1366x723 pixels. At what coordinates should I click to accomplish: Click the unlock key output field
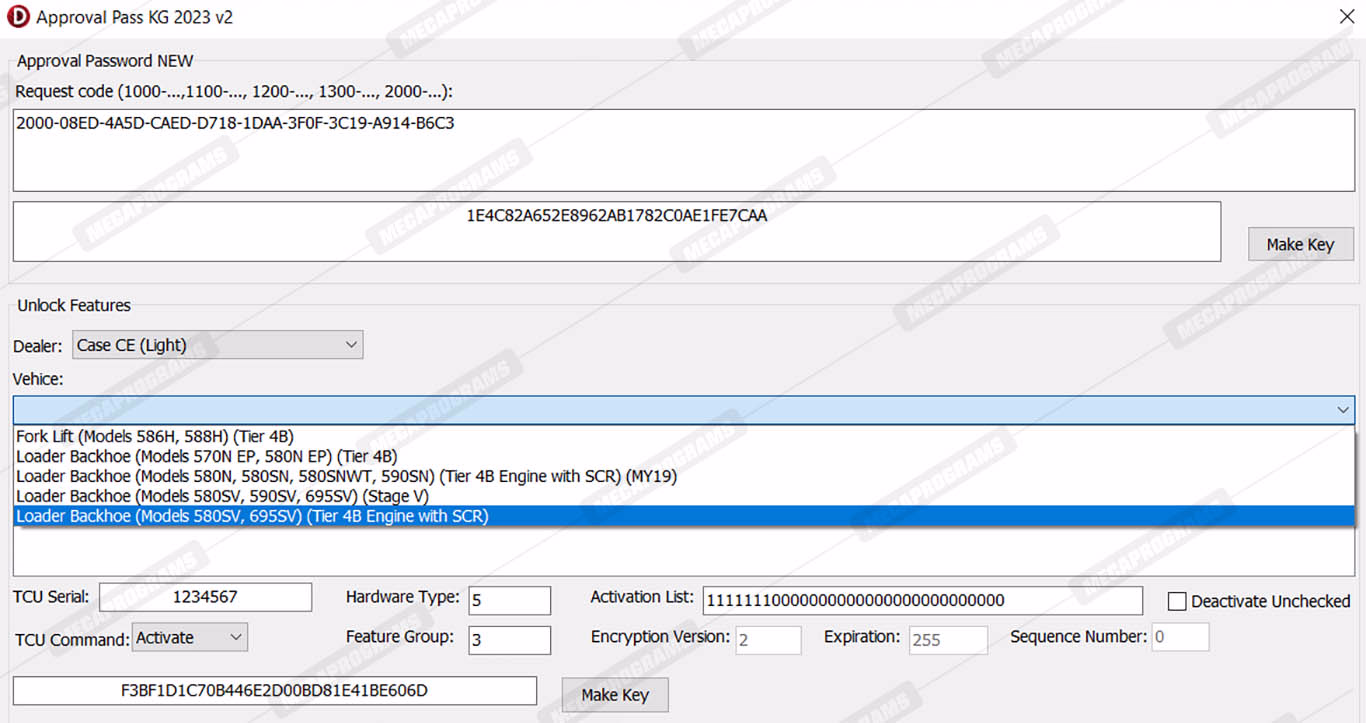click(274, 691)
